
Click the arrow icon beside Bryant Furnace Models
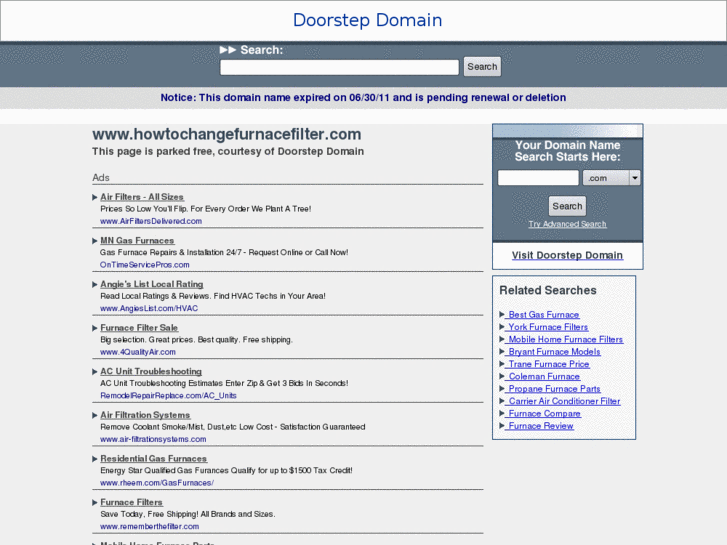pyautogui.click(x=502, y=352)
